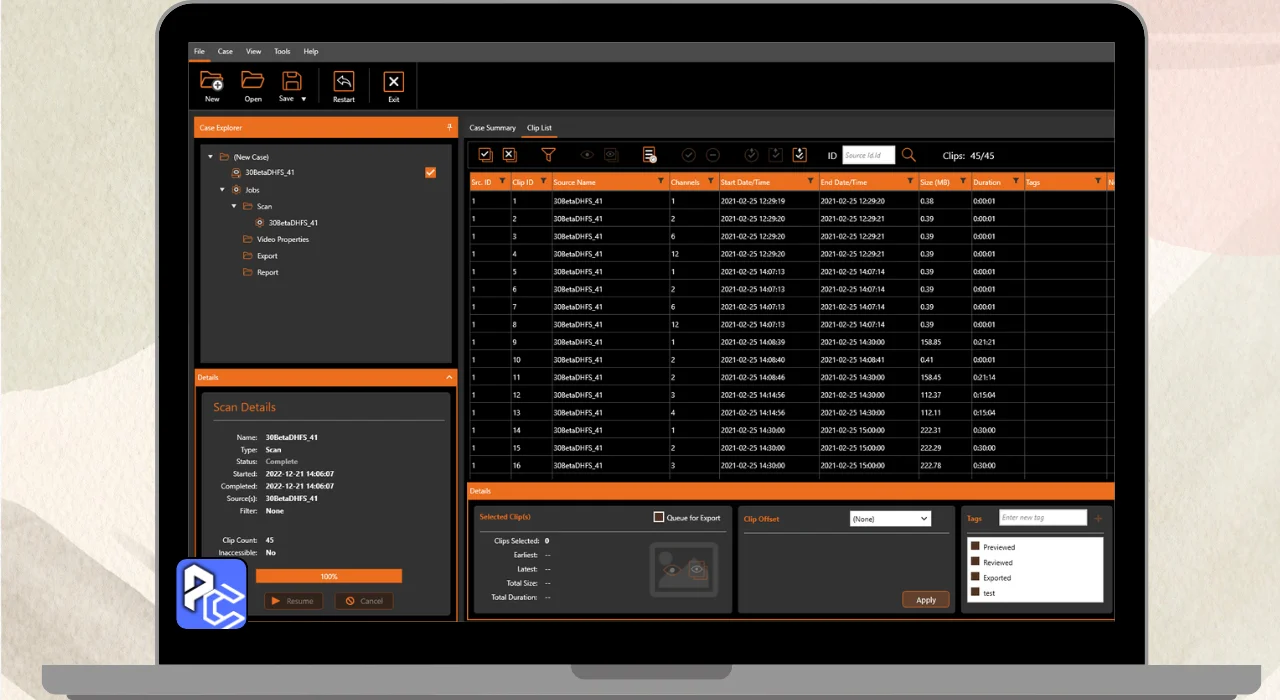Click the Exit toolbar icon

[394, 82]
